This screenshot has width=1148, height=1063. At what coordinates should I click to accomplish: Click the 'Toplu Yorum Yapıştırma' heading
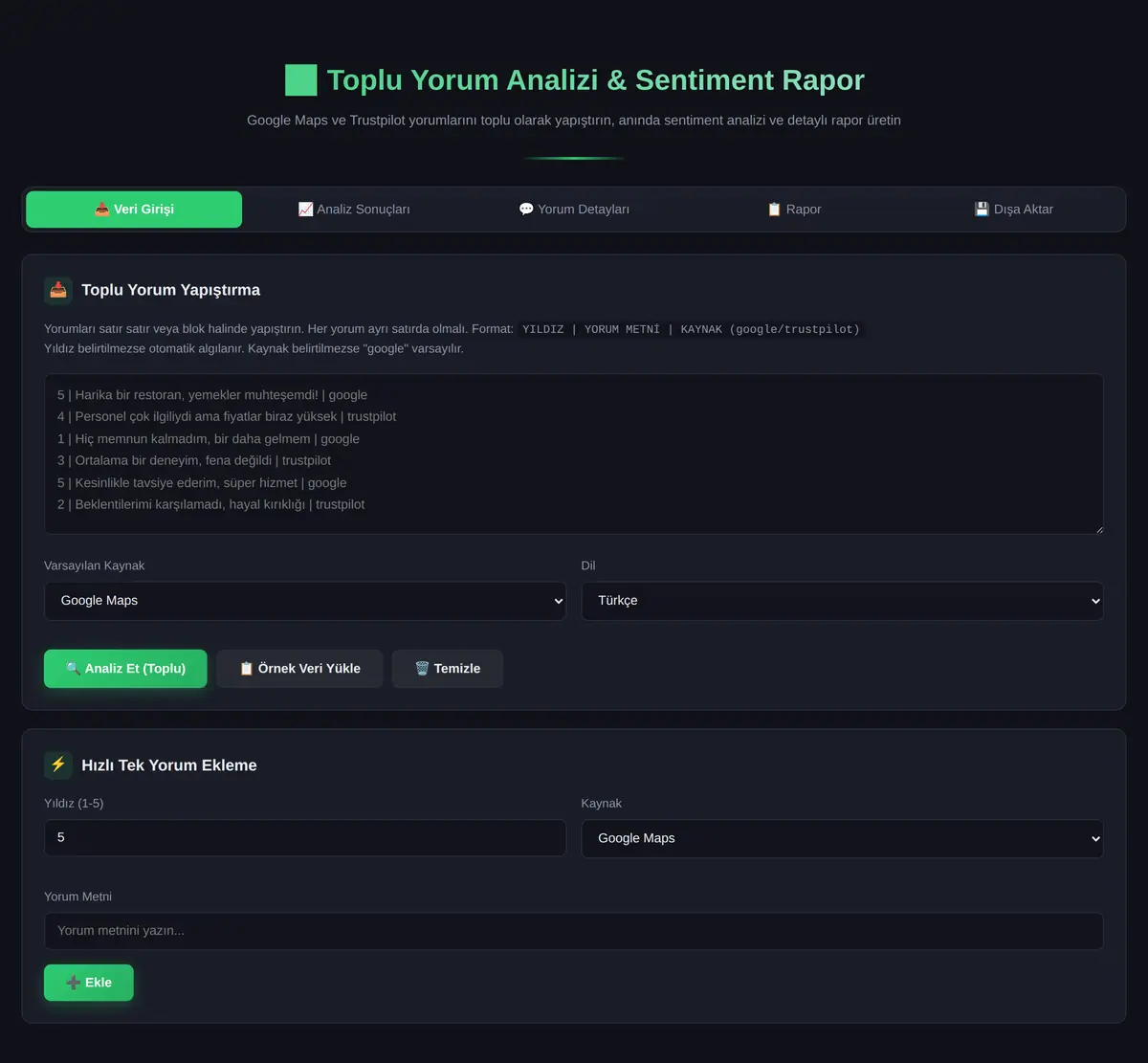tap(170, 290)
